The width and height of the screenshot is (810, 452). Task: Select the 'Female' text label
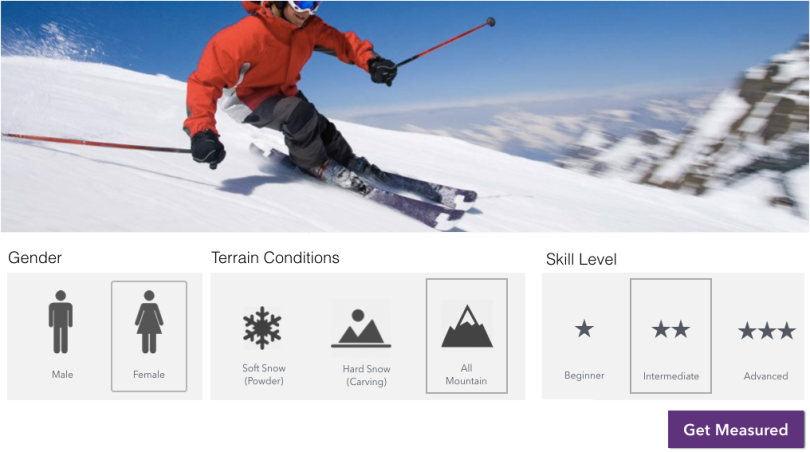[149, 375]
